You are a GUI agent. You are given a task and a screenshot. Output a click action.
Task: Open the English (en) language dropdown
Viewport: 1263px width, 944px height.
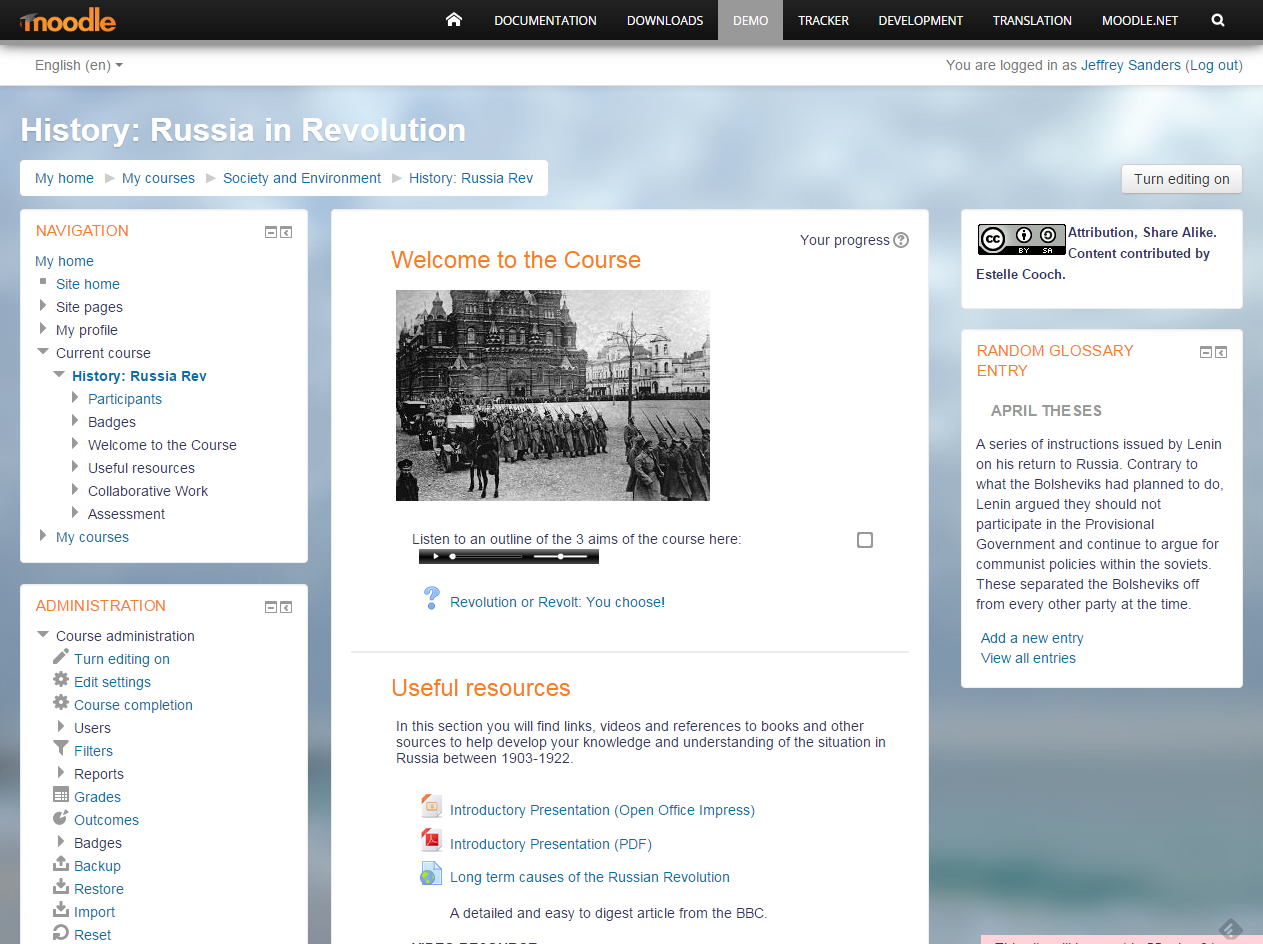(x=79, y=65)
